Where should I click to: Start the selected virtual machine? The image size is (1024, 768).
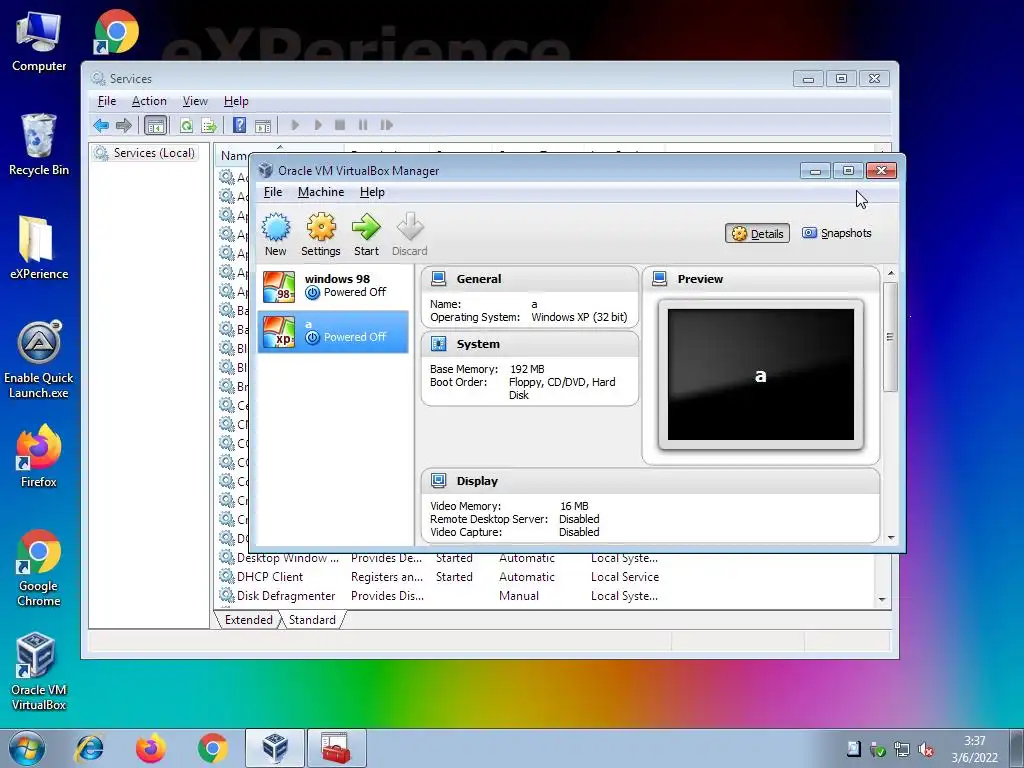click(x=366, y=234)
